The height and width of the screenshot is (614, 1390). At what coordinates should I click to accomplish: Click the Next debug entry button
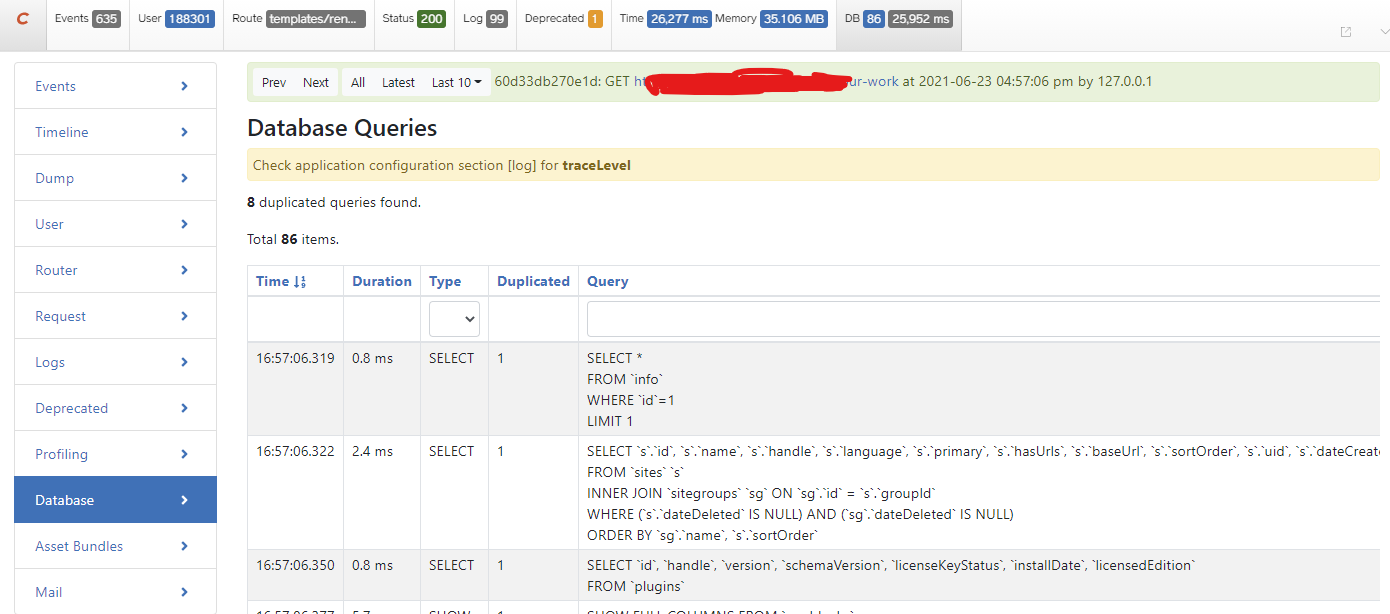(315, 82)
